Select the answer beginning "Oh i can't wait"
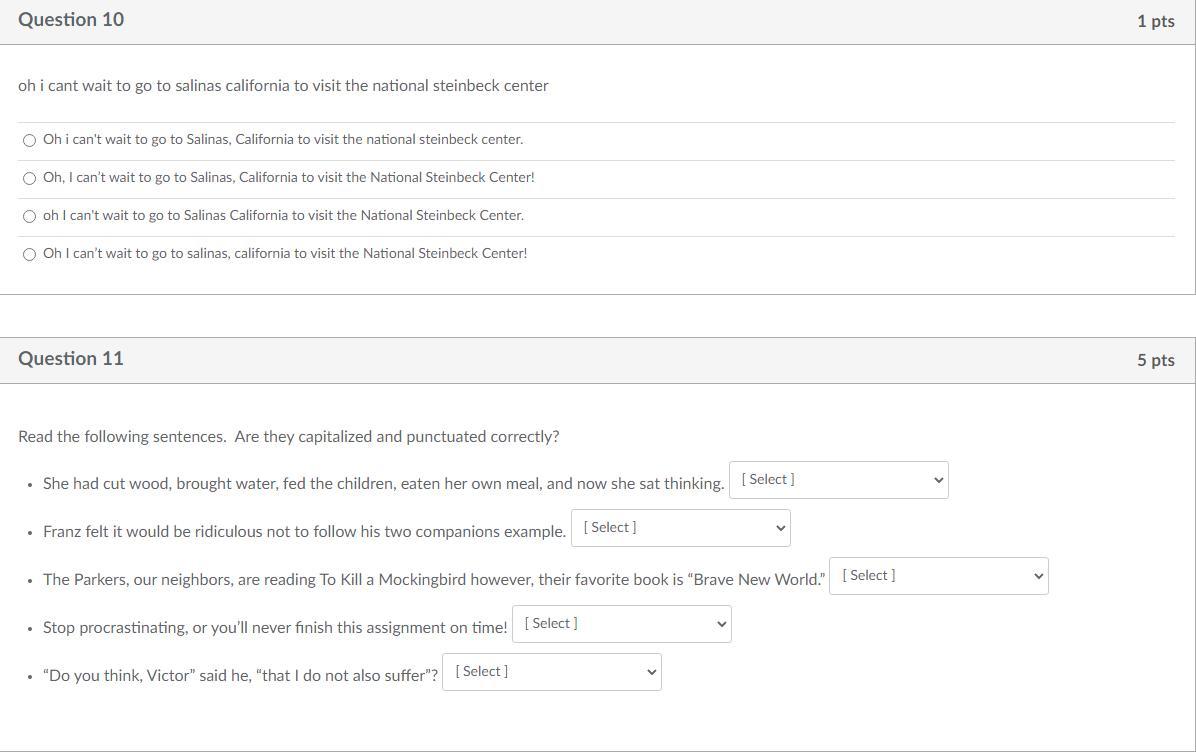This screenshot has height=752, width=1196. (29, 140)
